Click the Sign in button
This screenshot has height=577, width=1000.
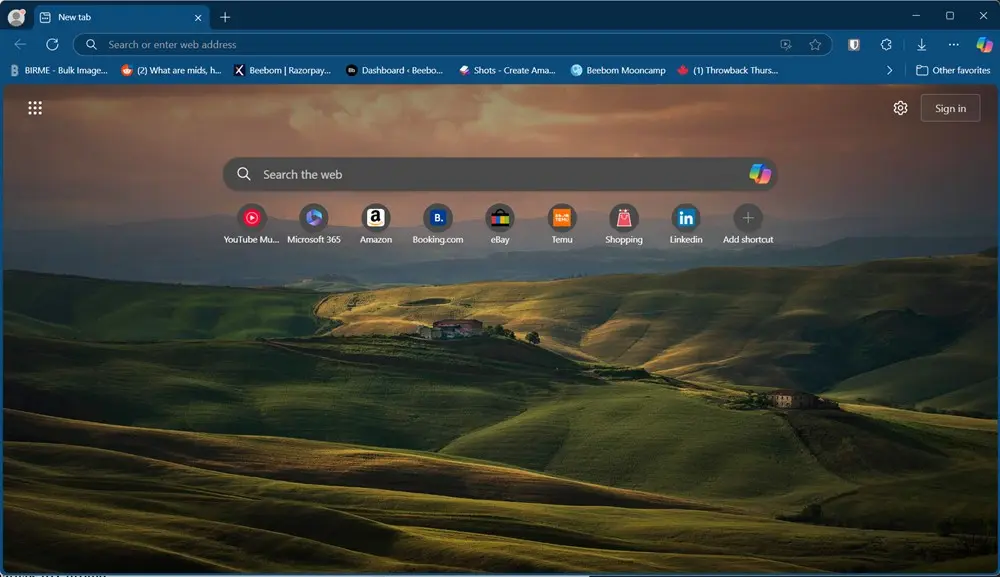(950, 107)
